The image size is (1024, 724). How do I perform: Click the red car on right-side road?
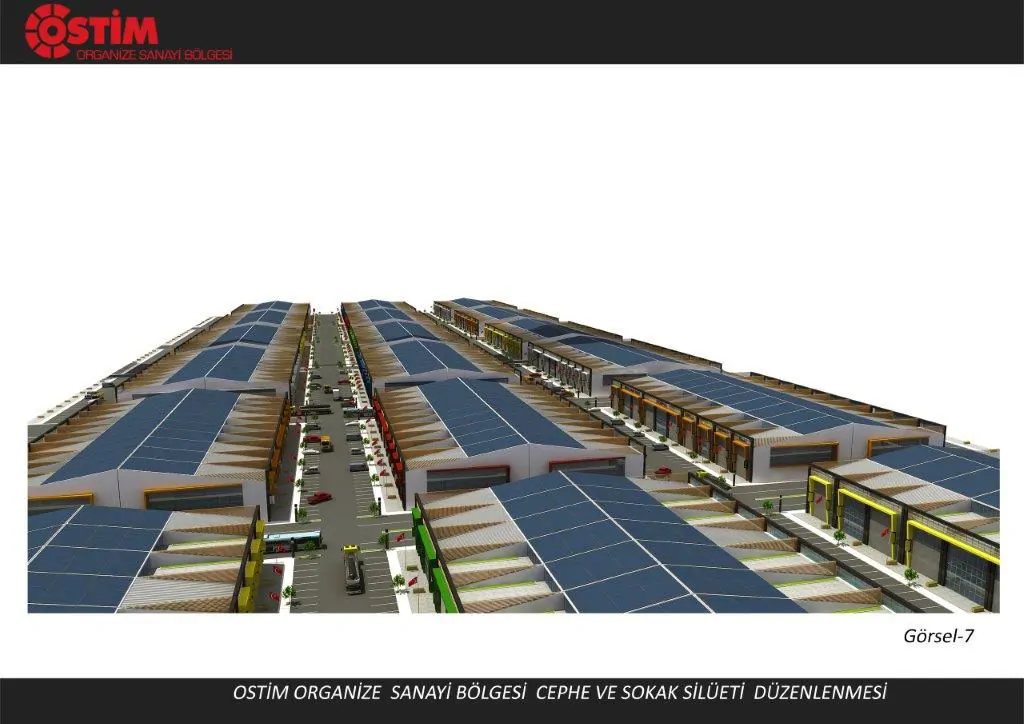[x=663, y=470]
